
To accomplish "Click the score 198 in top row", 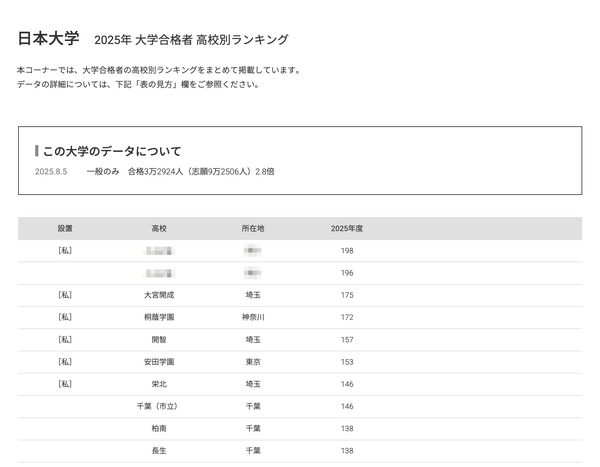I will pos(347,251).
